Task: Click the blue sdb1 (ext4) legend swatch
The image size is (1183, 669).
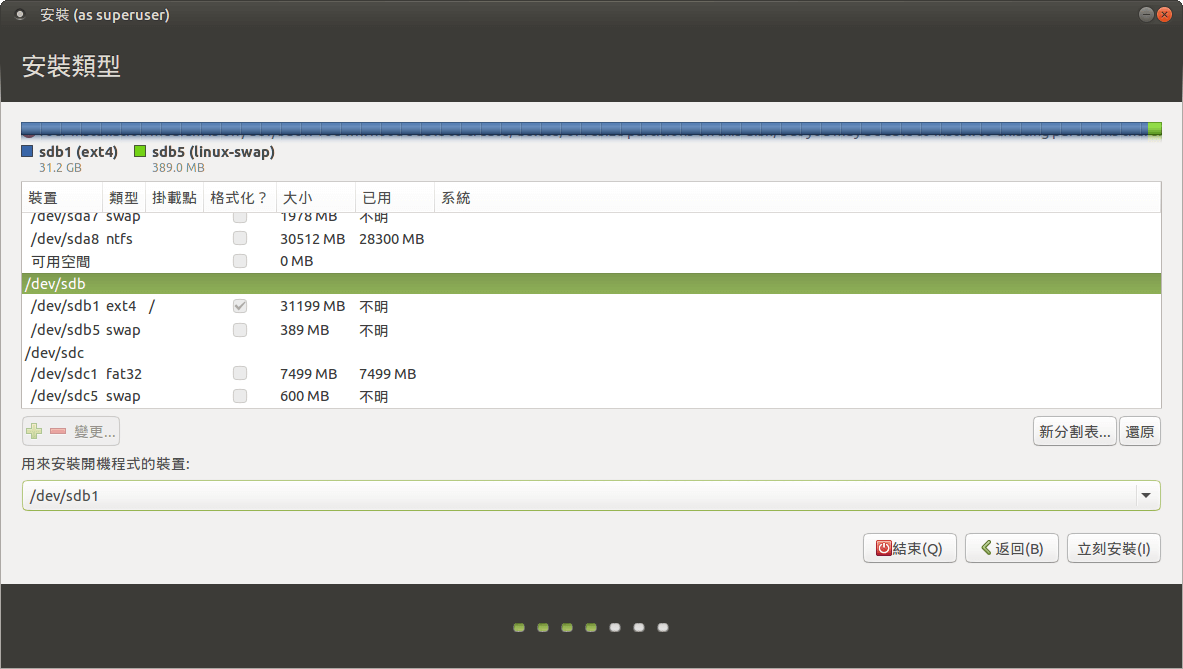Action: pos(28,152)
